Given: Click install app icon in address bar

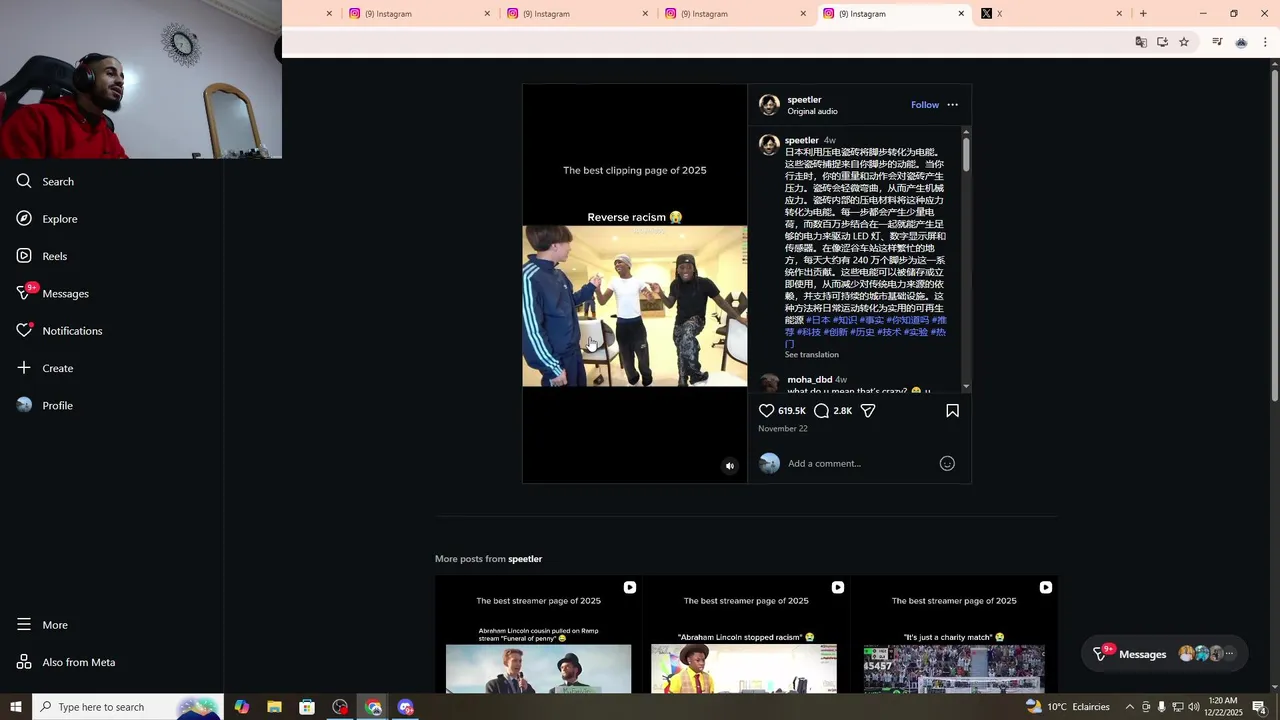Looking at the screenshot, I should [1162, 42].
